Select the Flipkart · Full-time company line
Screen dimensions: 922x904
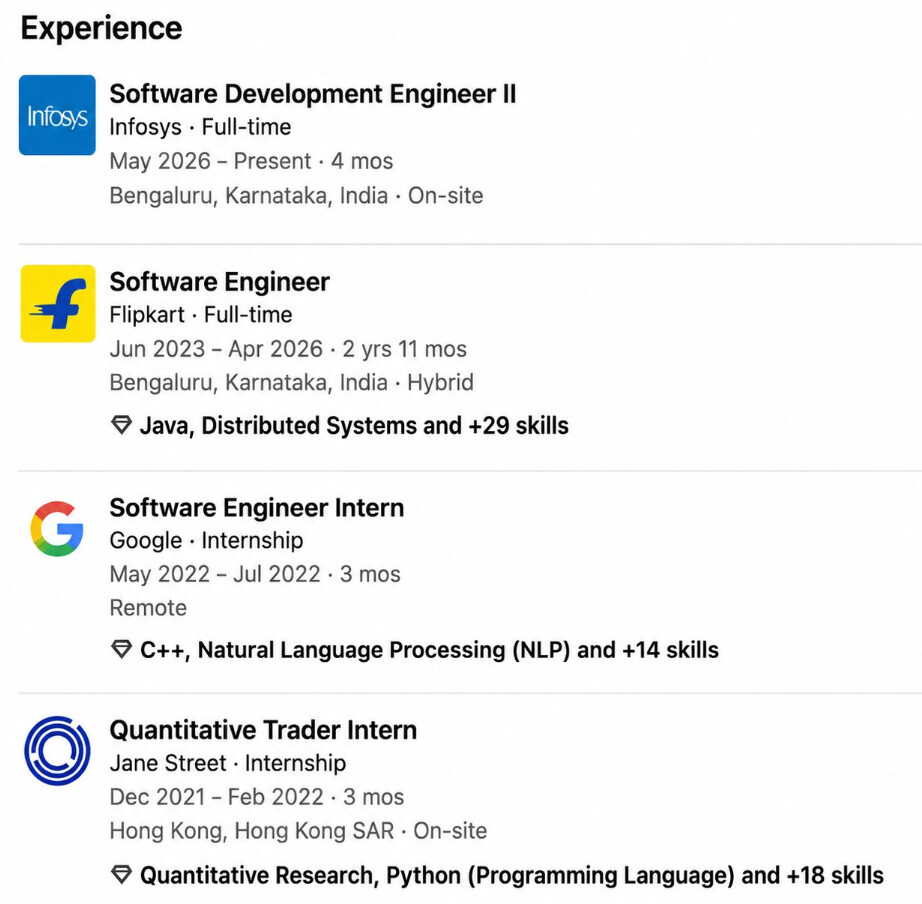click(201, 315)
